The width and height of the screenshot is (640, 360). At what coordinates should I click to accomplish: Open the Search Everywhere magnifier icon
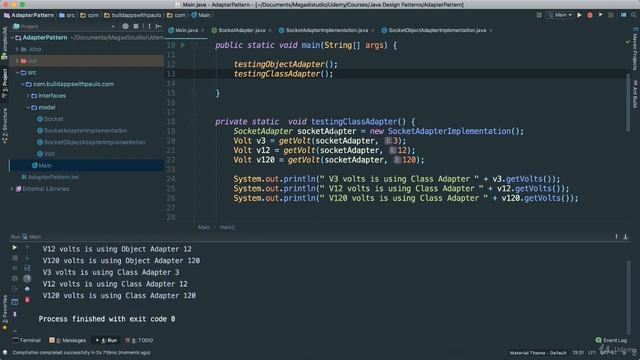(x=633, y=15)
